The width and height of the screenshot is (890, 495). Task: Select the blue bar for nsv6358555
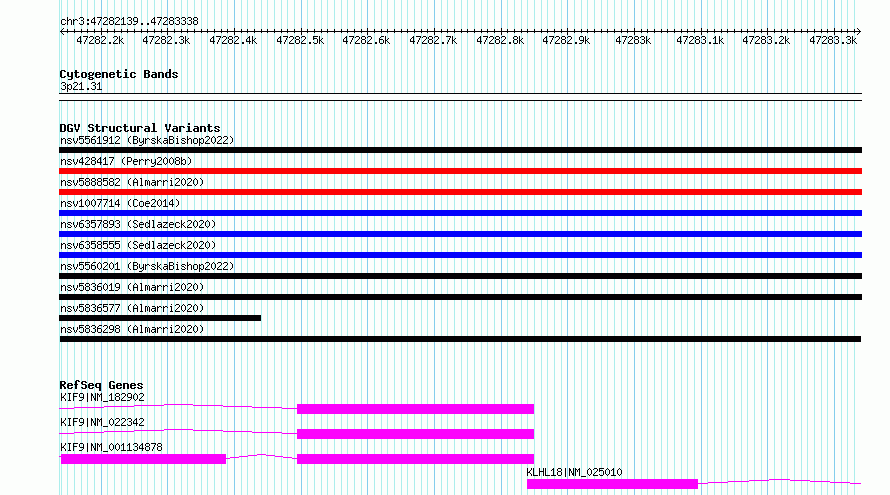coord(460,255)
